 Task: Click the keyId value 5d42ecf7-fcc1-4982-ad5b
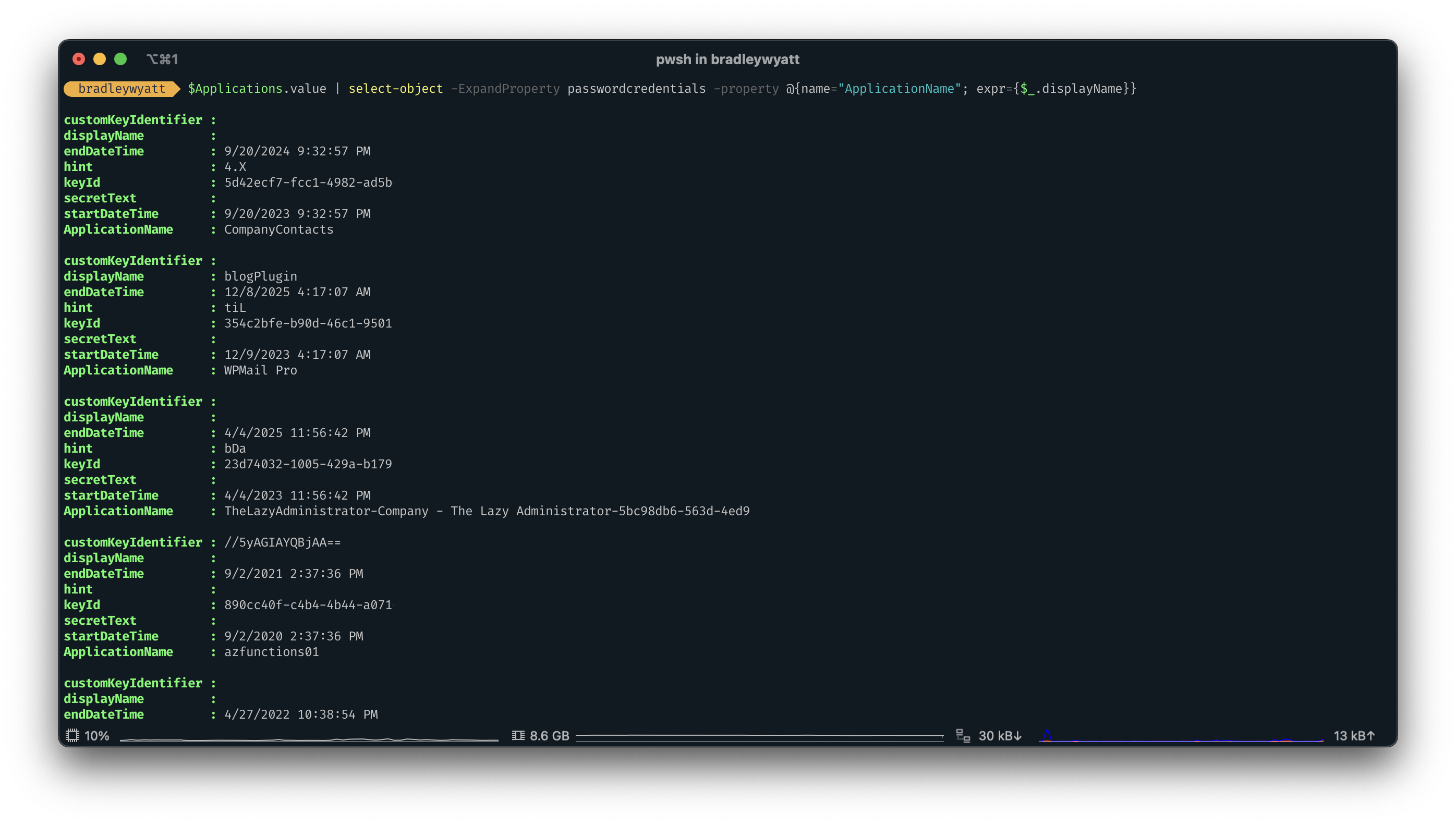click(x=308, y=182)
